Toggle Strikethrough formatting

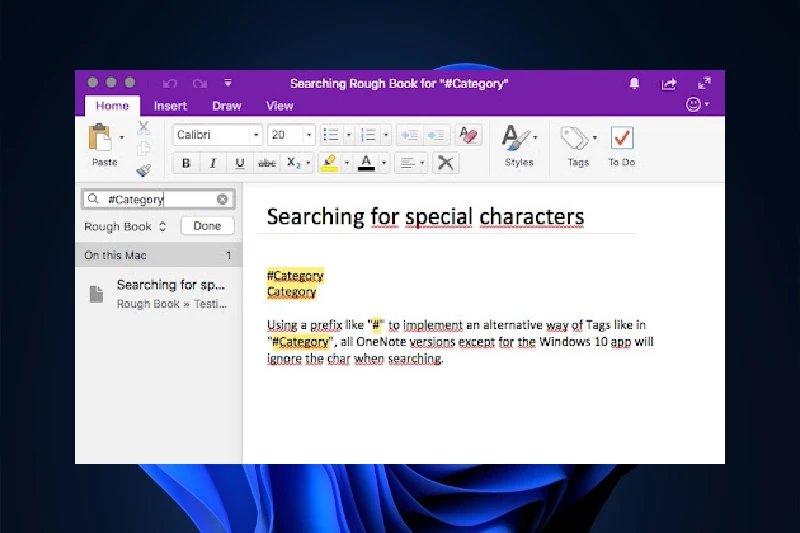(267, 163)
